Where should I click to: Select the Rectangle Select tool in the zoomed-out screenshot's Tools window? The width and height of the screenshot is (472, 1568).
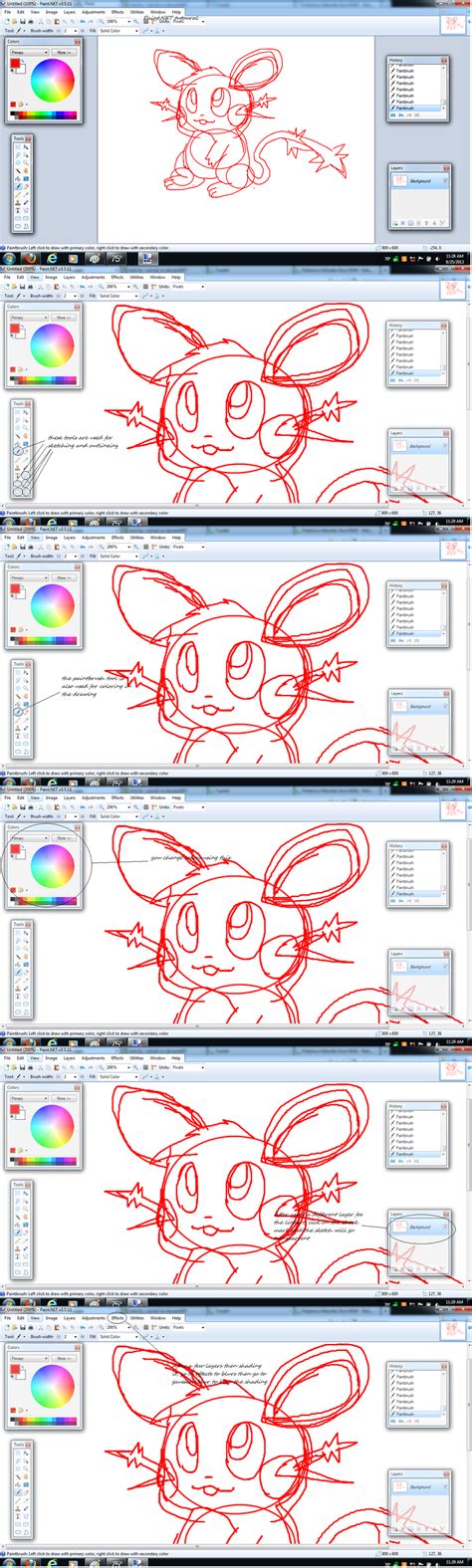(18, 147)
